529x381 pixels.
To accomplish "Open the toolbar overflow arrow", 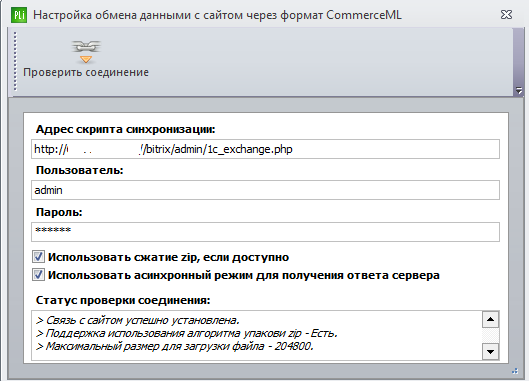I will point(519,90).
